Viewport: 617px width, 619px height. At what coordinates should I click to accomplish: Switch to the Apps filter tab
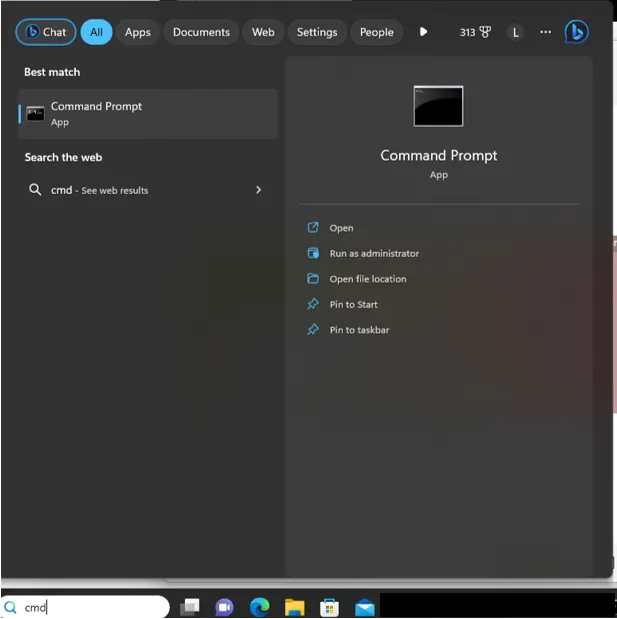138,32
